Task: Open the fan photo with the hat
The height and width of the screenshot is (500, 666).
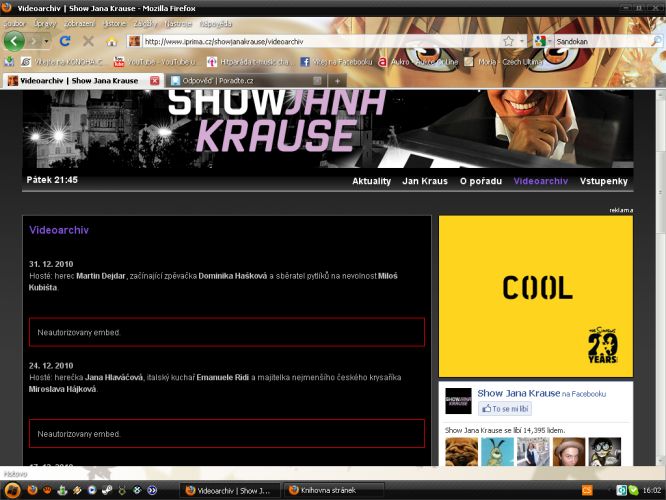Action: 569,452
